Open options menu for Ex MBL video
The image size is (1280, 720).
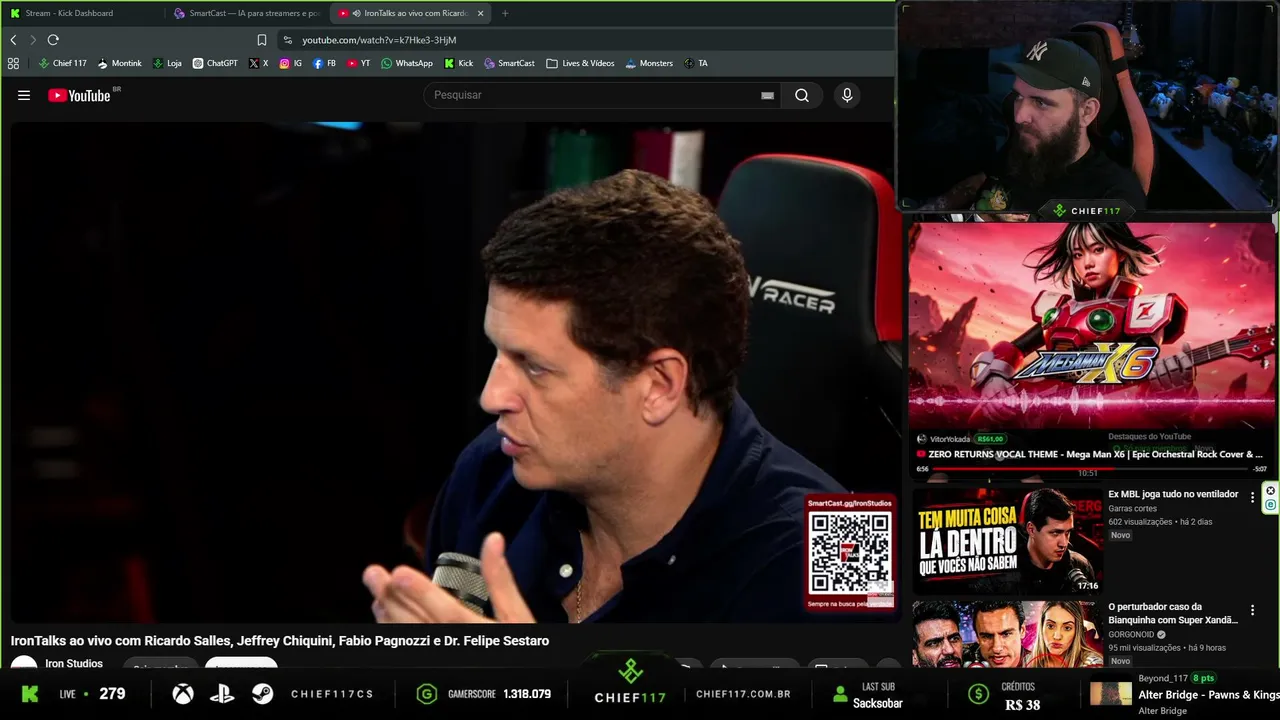[1252, 497]
